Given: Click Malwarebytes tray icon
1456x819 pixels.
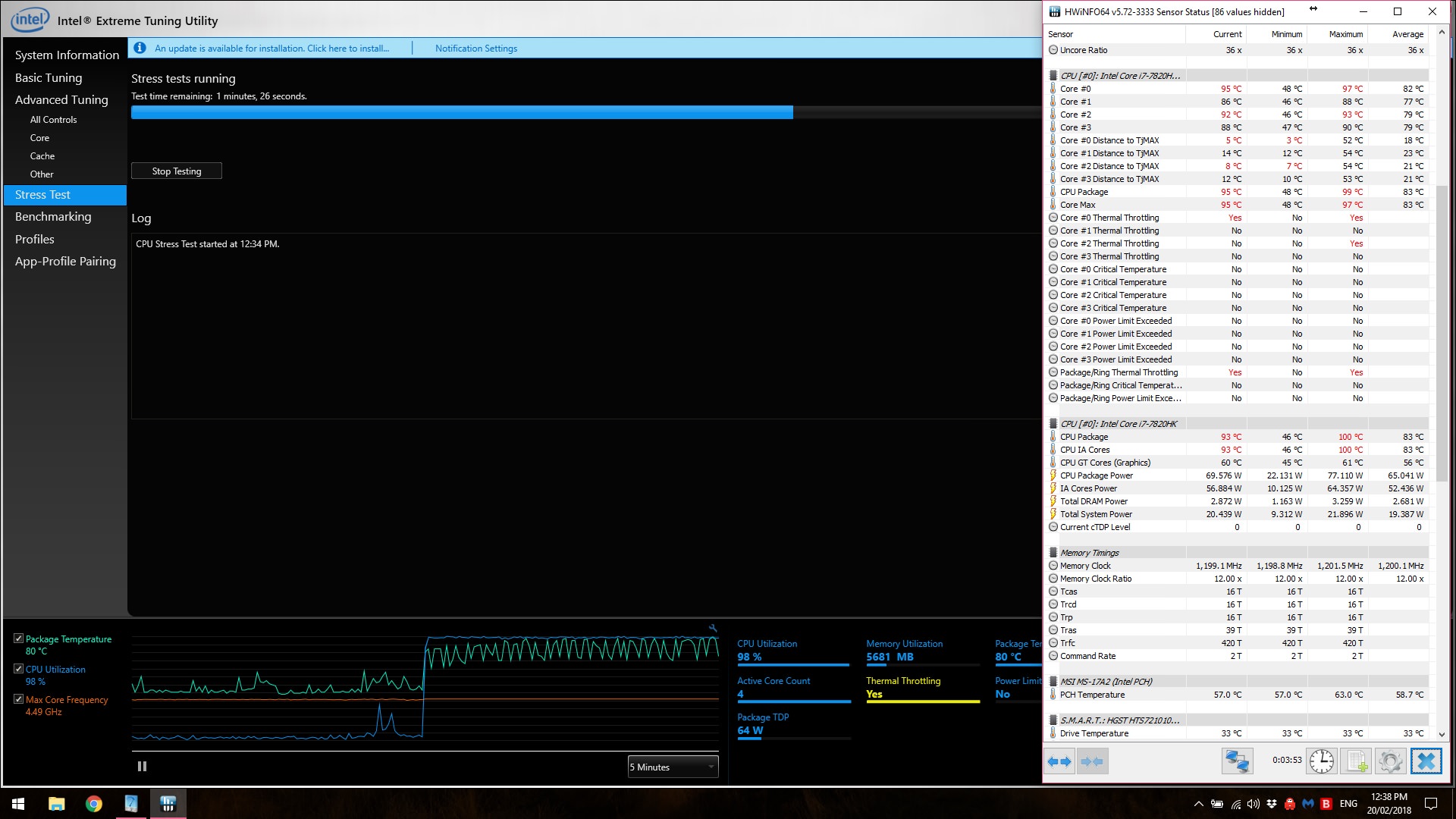Looking at the screenshot, I should [1308, 804].
